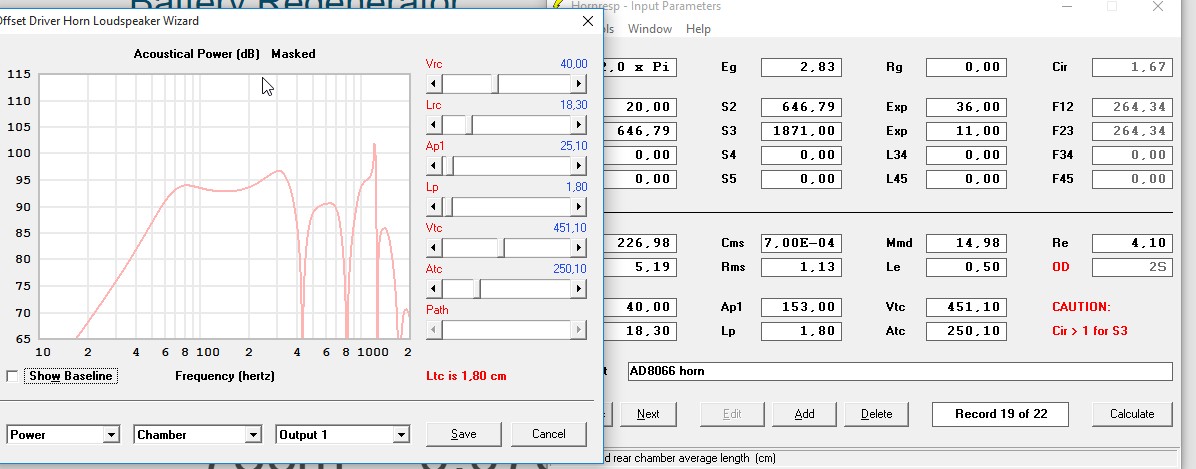Click the Exp field showing 36,00
The image size is (1196, 469).
tap(966, 107)
